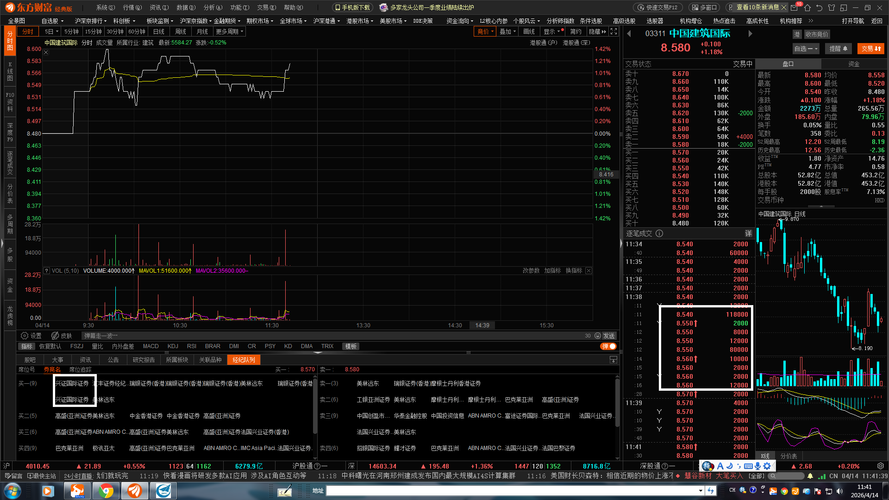Open the media player taskbar icon

click(x=48, y=490)
